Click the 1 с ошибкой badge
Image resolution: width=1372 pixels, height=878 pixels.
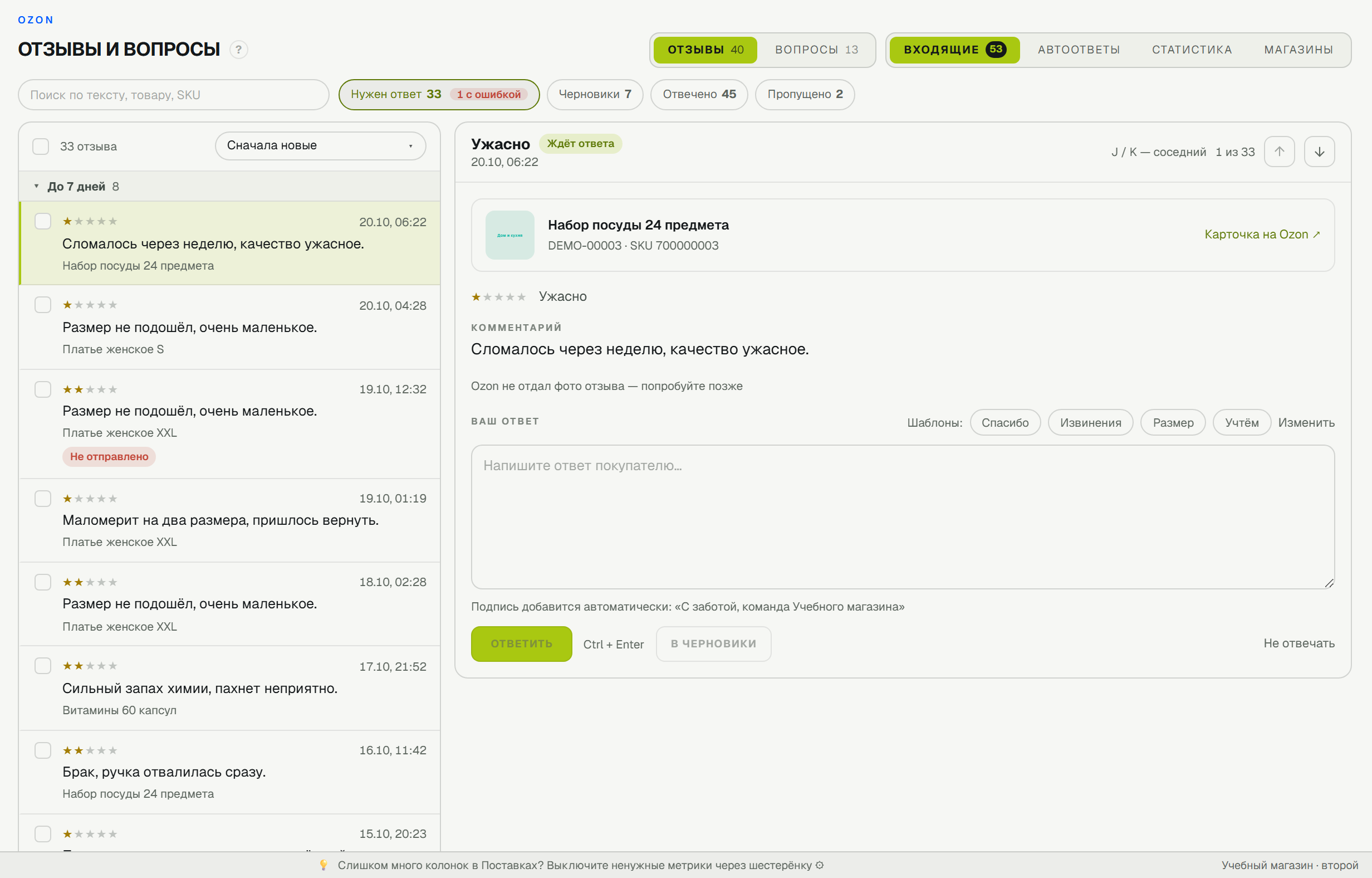[x=489, y=95]
